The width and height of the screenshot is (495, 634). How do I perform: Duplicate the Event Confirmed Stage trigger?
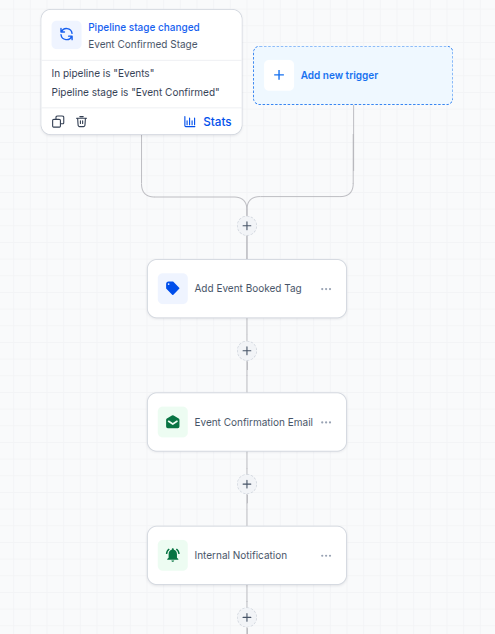(x=58, y=122)
